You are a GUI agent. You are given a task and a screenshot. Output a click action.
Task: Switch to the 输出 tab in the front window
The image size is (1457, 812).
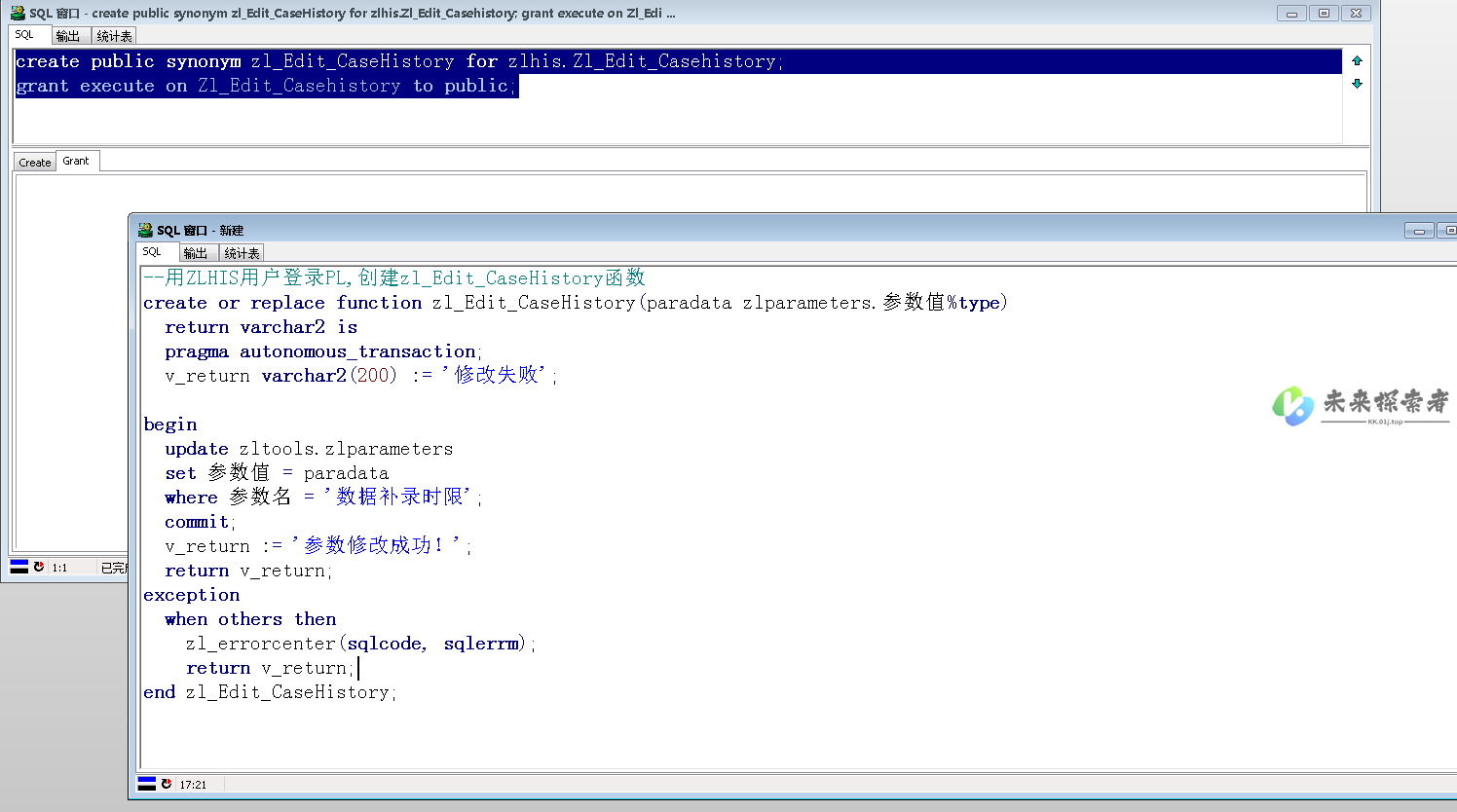tap(196, 253)
